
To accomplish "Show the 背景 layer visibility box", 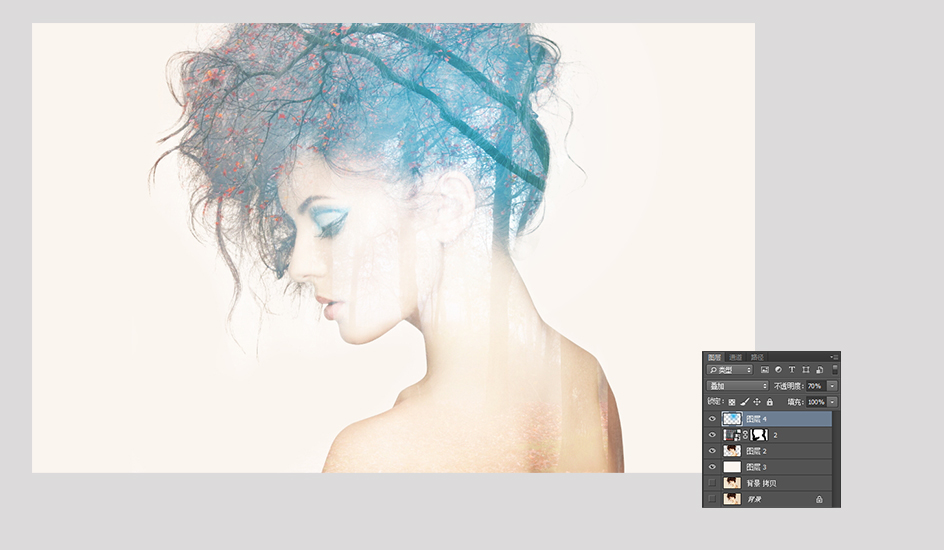I will (x=712, y=499).
